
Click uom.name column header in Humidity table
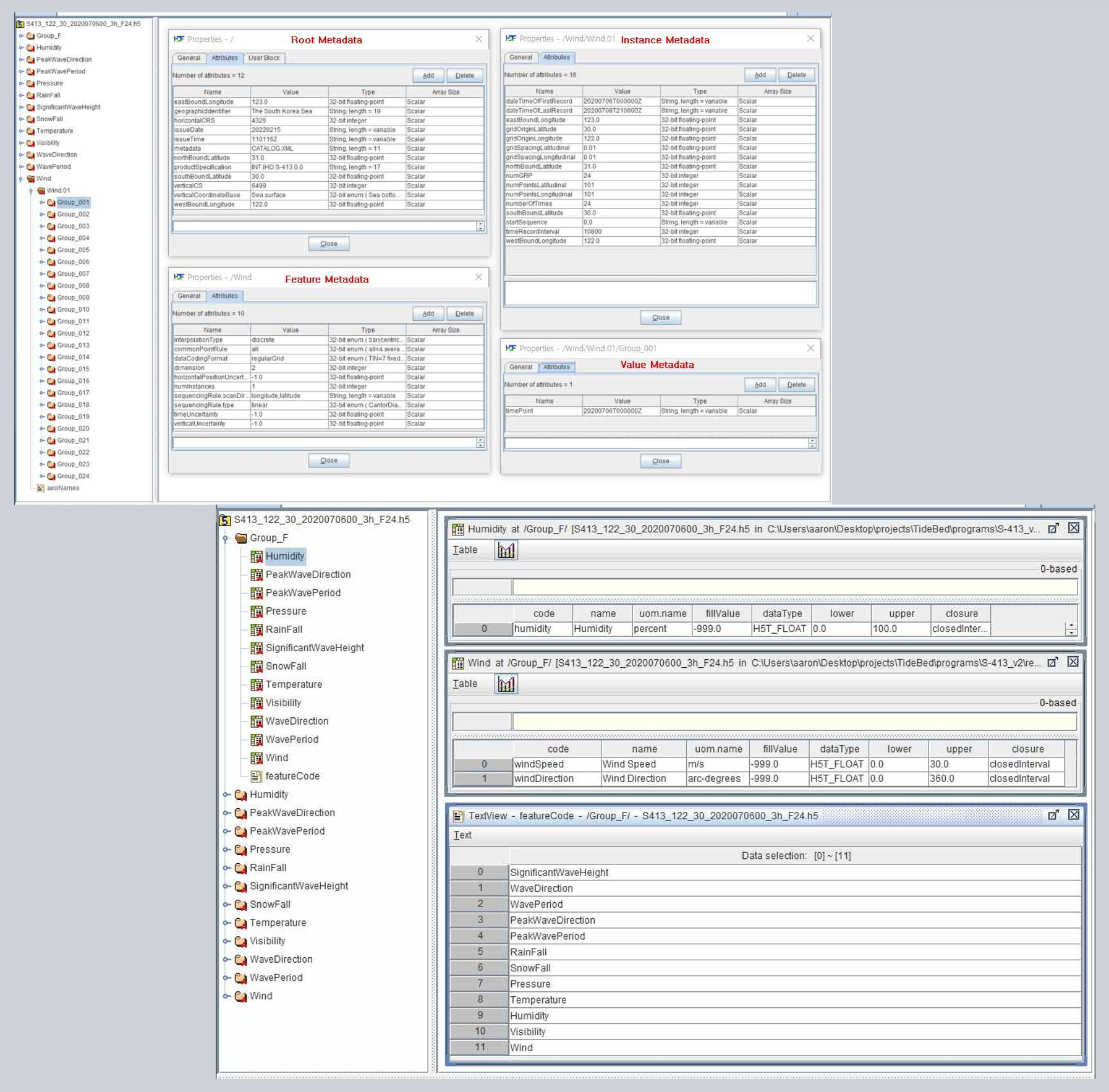pyautogui.click(x=662, y=613)
